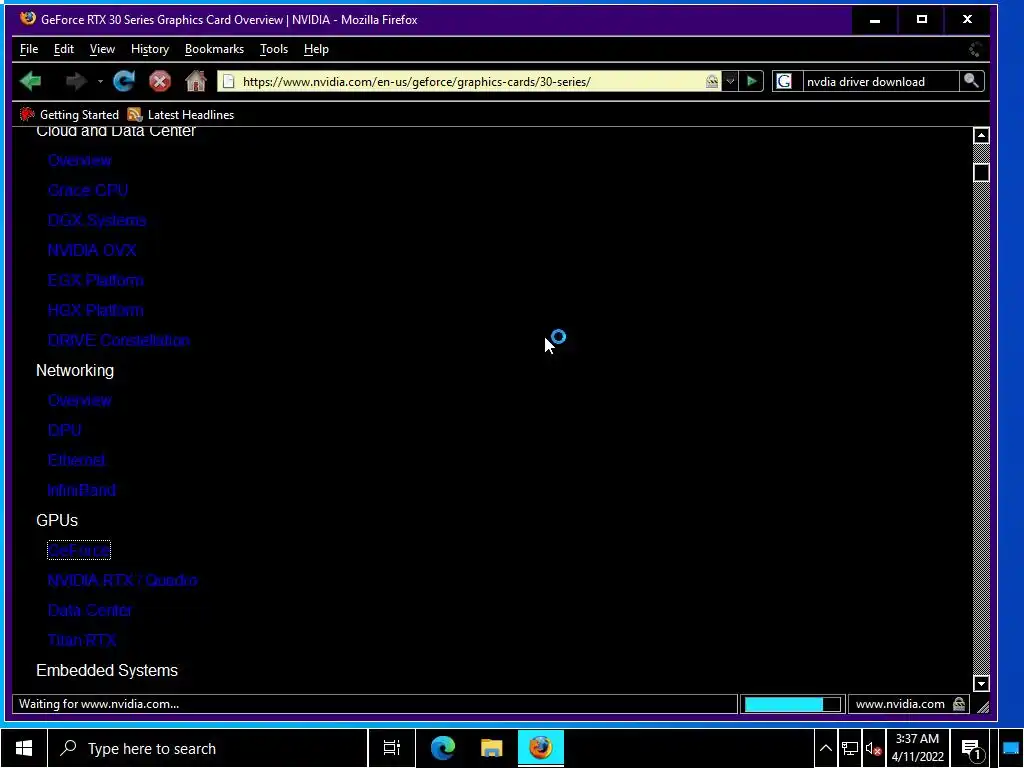Focus the URL address field
Image resolution: width=1024 pixels, height=768 pixels.
[x=470, y=82]
